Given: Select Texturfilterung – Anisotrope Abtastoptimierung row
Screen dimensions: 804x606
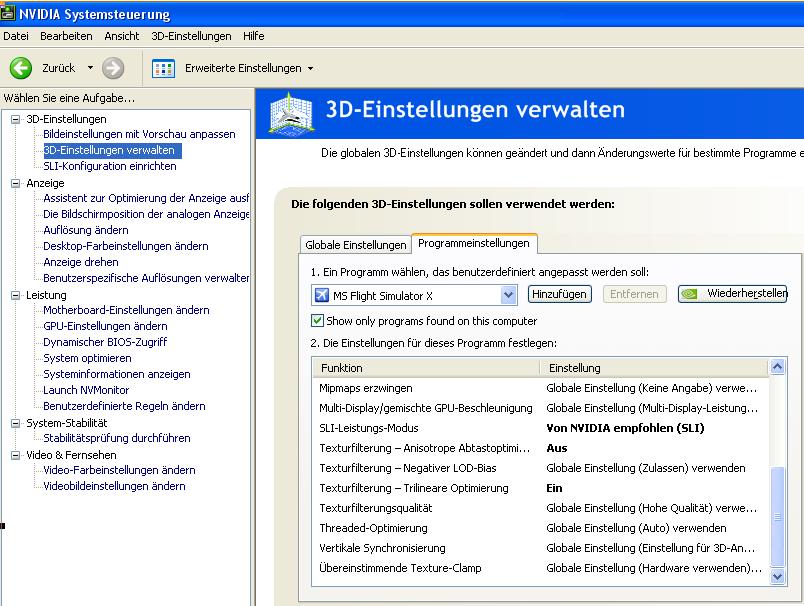Looking at the screenshot, I should pyautogui.click(x=540, y=448).
